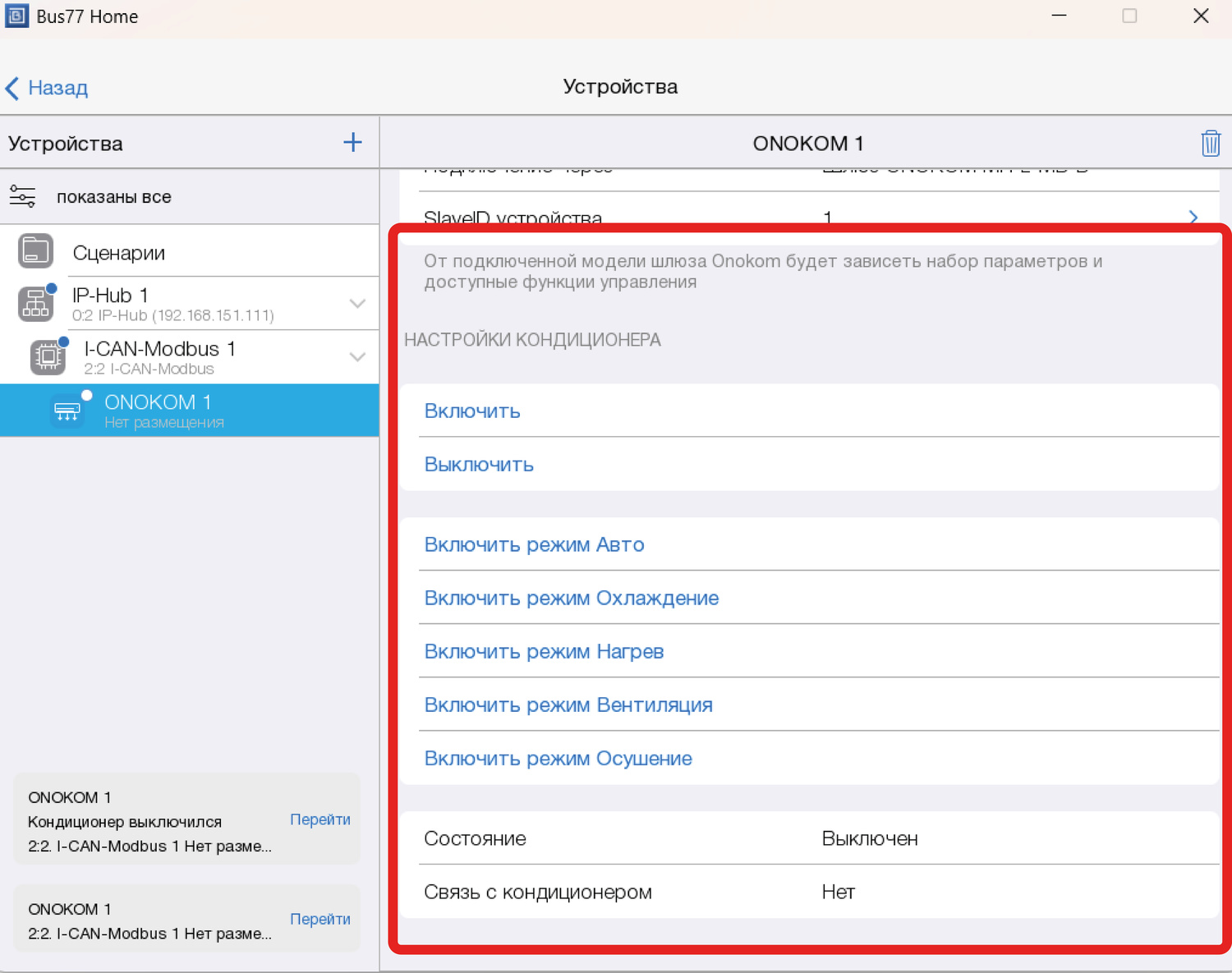Activate Включить режим Охлаждение

coord(571,598)
